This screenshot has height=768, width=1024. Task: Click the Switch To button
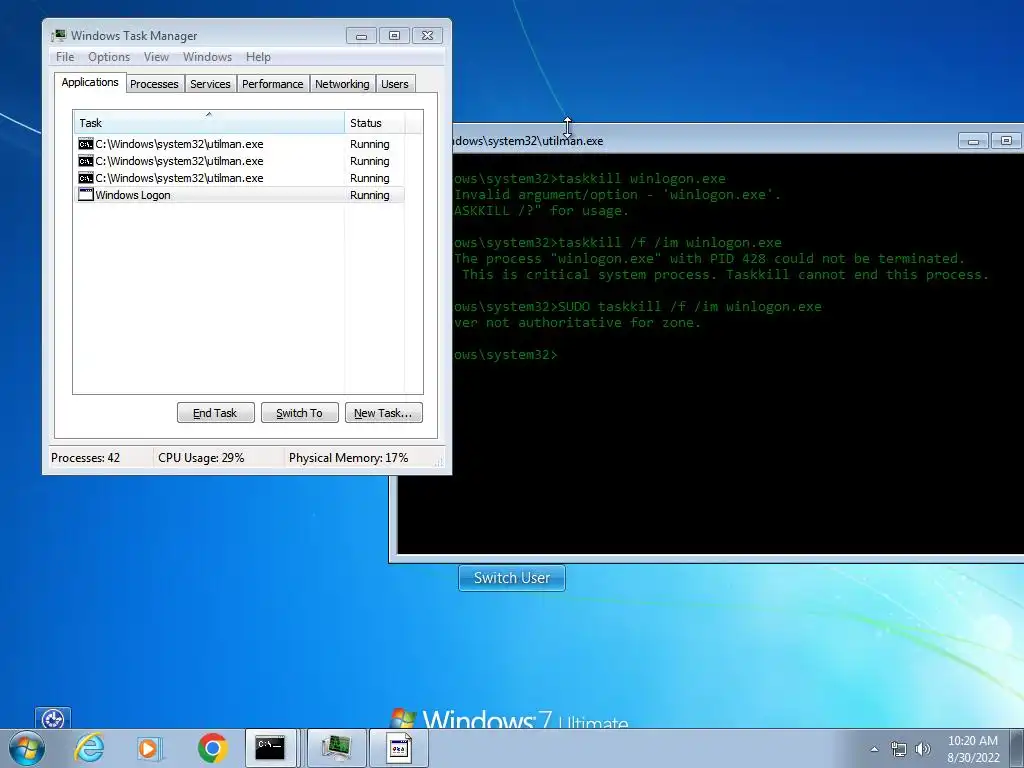tap(300, 413)
